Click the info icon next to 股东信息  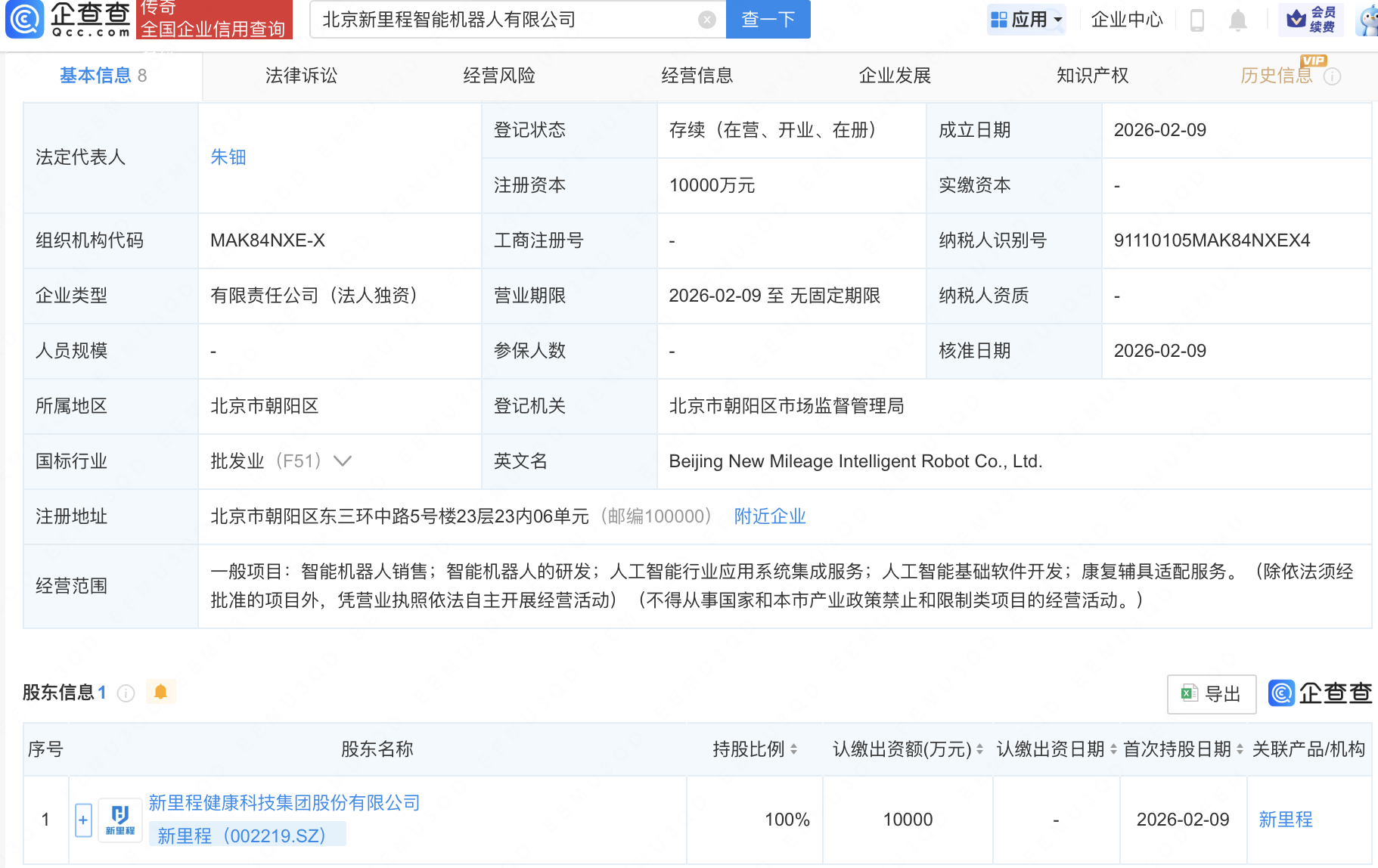point(126,693)
